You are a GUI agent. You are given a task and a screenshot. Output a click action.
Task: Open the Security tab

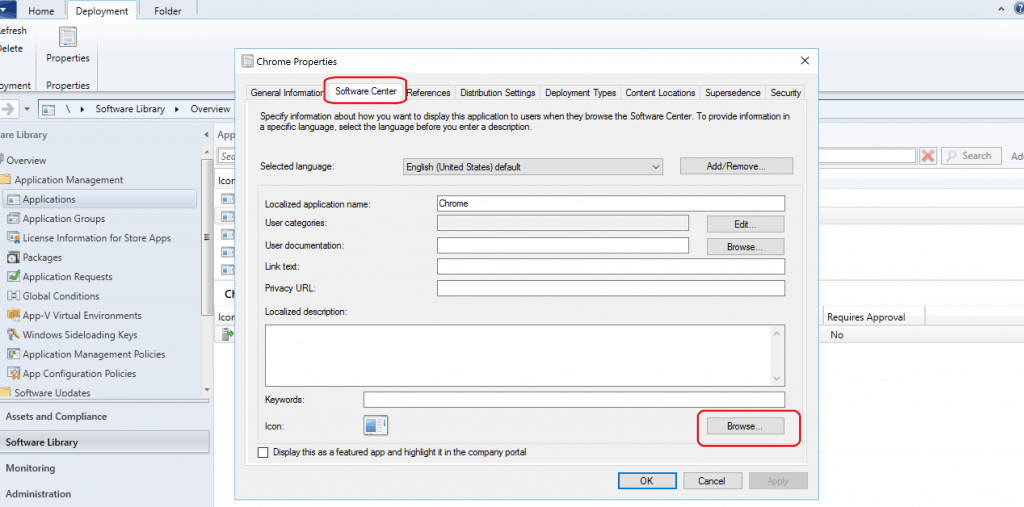click(786, 93)
